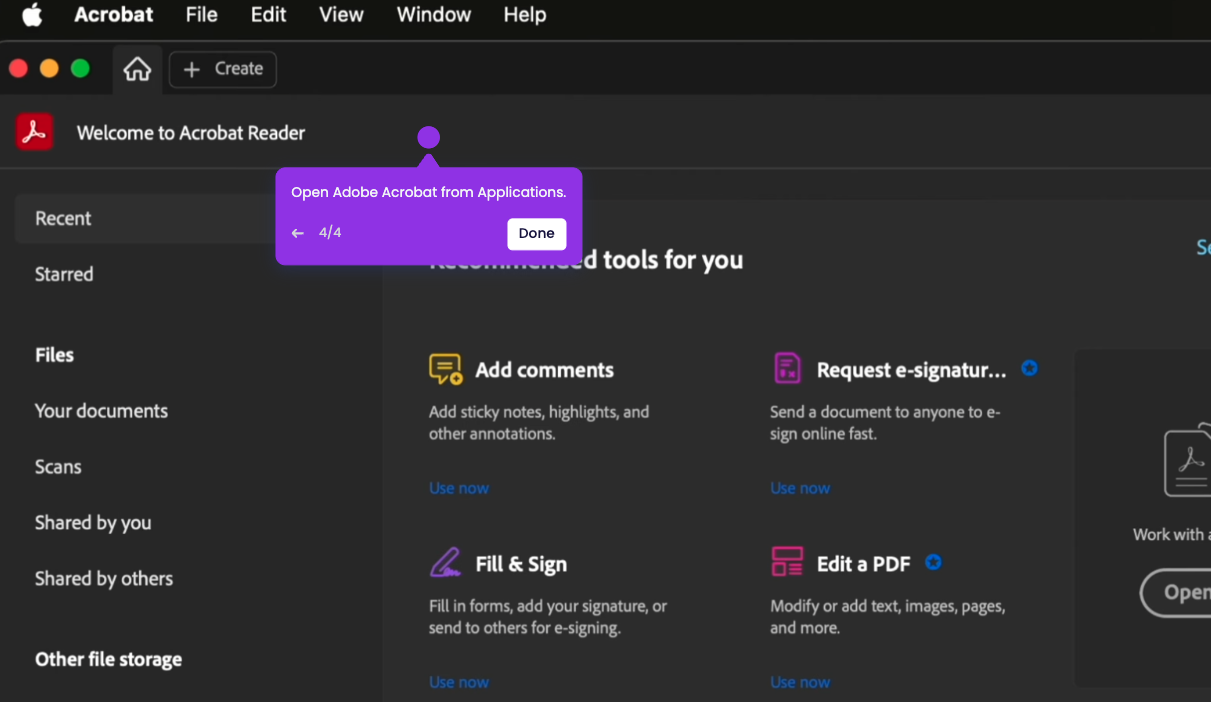The image size is (1211, 702).
Task: Click the Add comments icon
Action: (446, 369)
